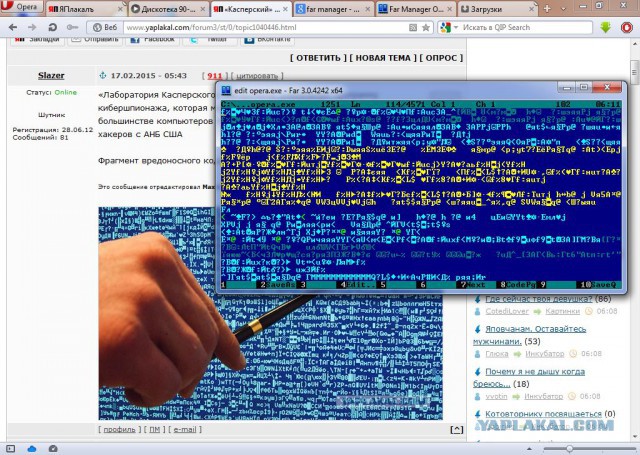Open the posted code fragment image
The height and width of the screenshot is (455, 640).
coord(270,313)
